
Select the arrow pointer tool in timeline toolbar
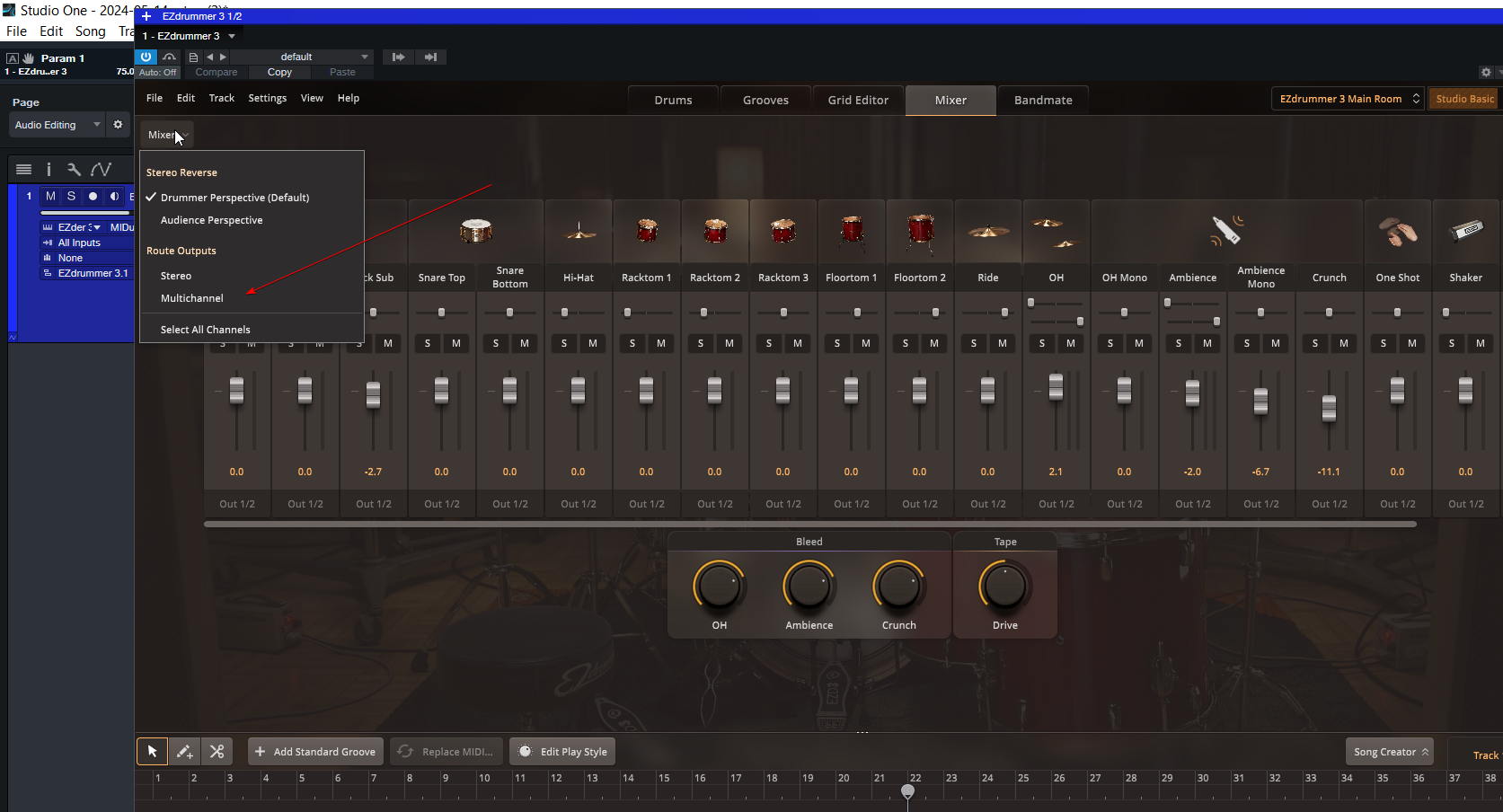click(x=153, y=752)
